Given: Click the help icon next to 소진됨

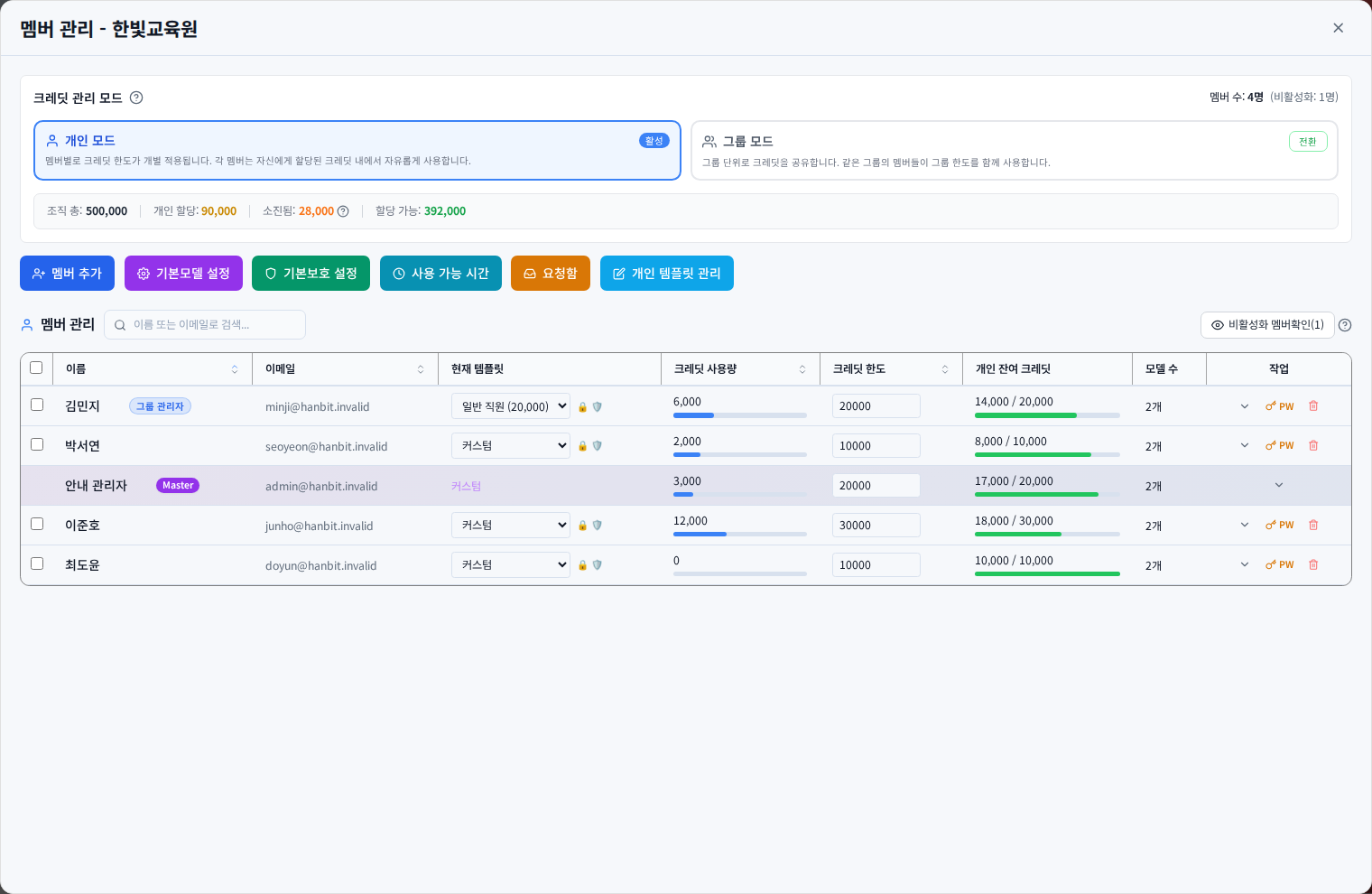Looking at the screenshot, I should (x=343, y=211).
